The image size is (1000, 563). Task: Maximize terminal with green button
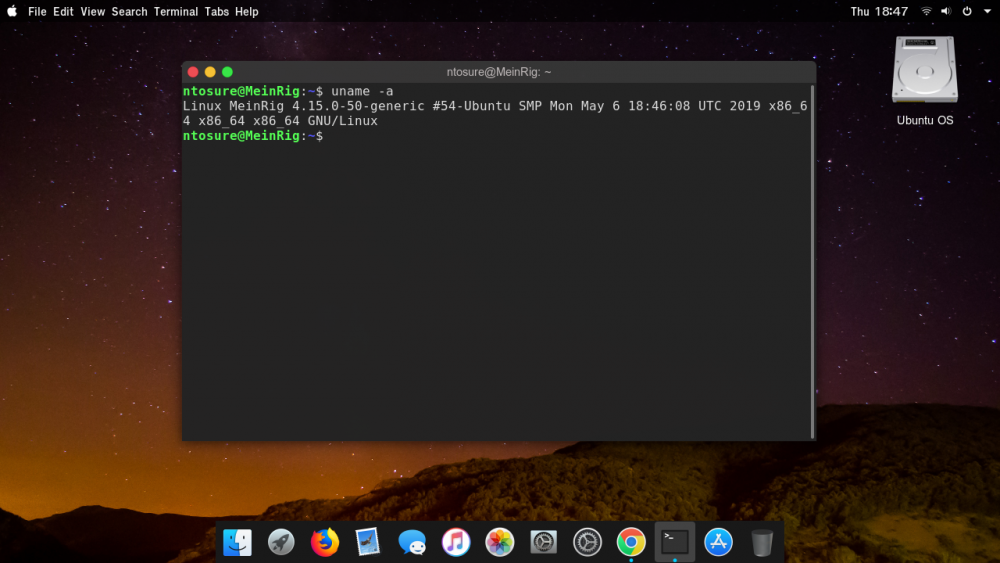(x=227, y=72)
